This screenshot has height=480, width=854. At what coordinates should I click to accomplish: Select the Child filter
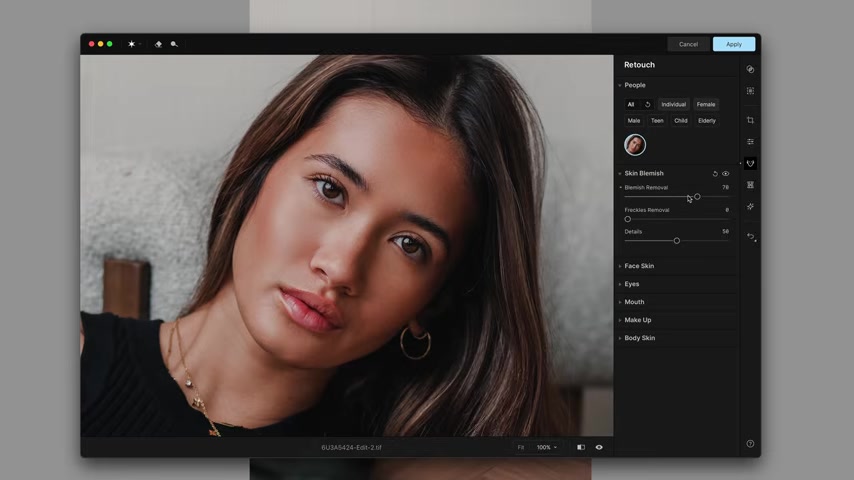(x=680, y=121)
